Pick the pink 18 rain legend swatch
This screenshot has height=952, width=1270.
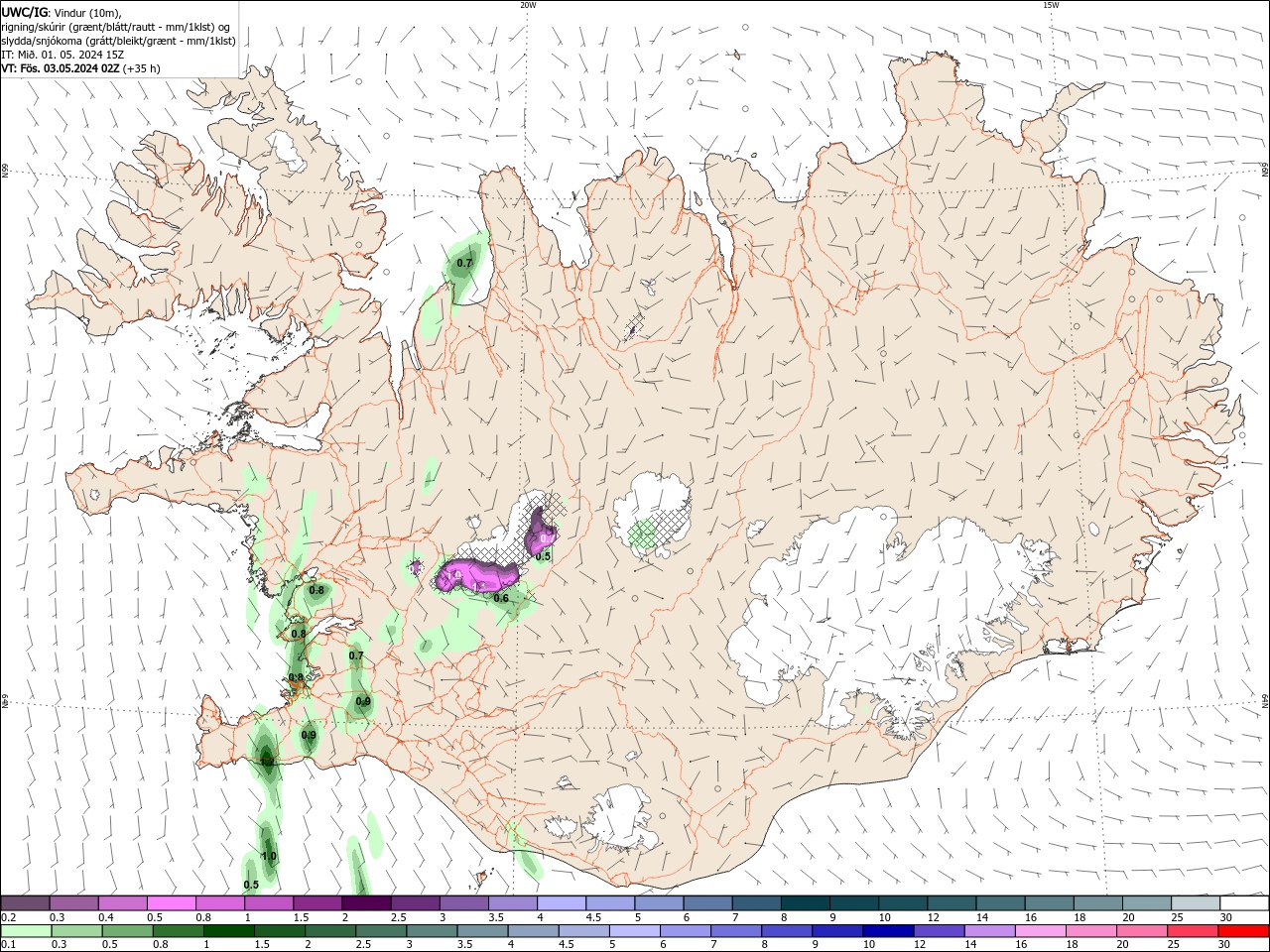1090,931
